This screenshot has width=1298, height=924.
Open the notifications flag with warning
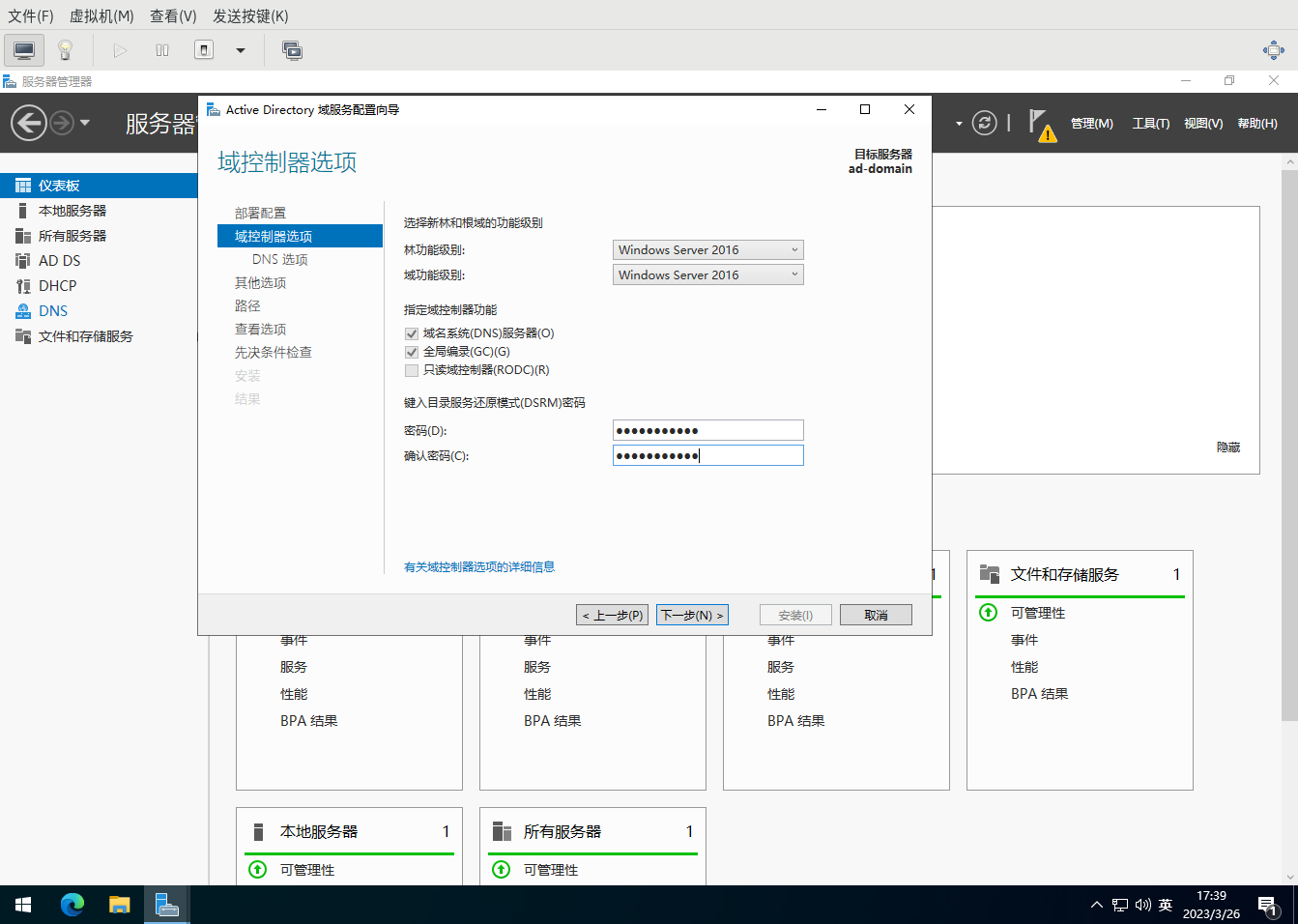click(1041, 125)
